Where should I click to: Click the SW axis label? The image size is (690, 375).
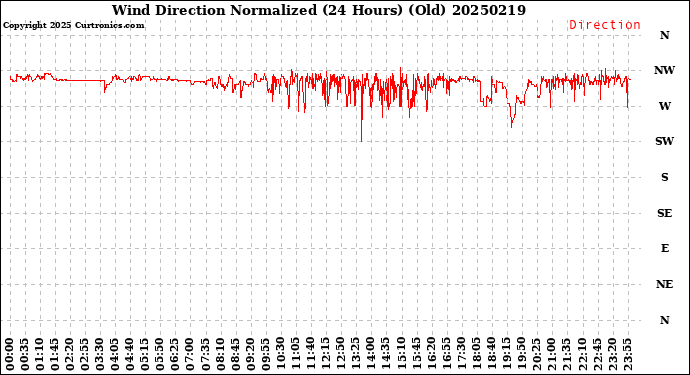pyautogui.click(x=664, y=141)
